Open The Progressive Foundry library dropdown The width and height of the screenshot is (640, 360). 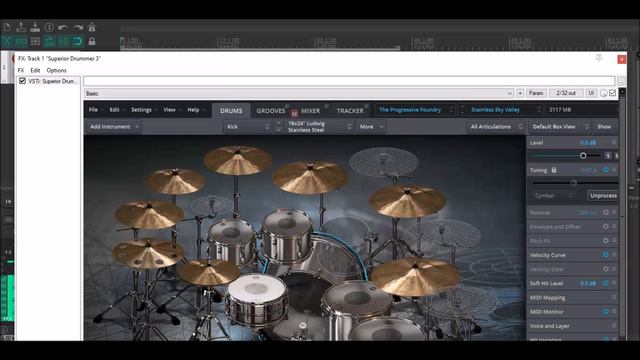415,110
